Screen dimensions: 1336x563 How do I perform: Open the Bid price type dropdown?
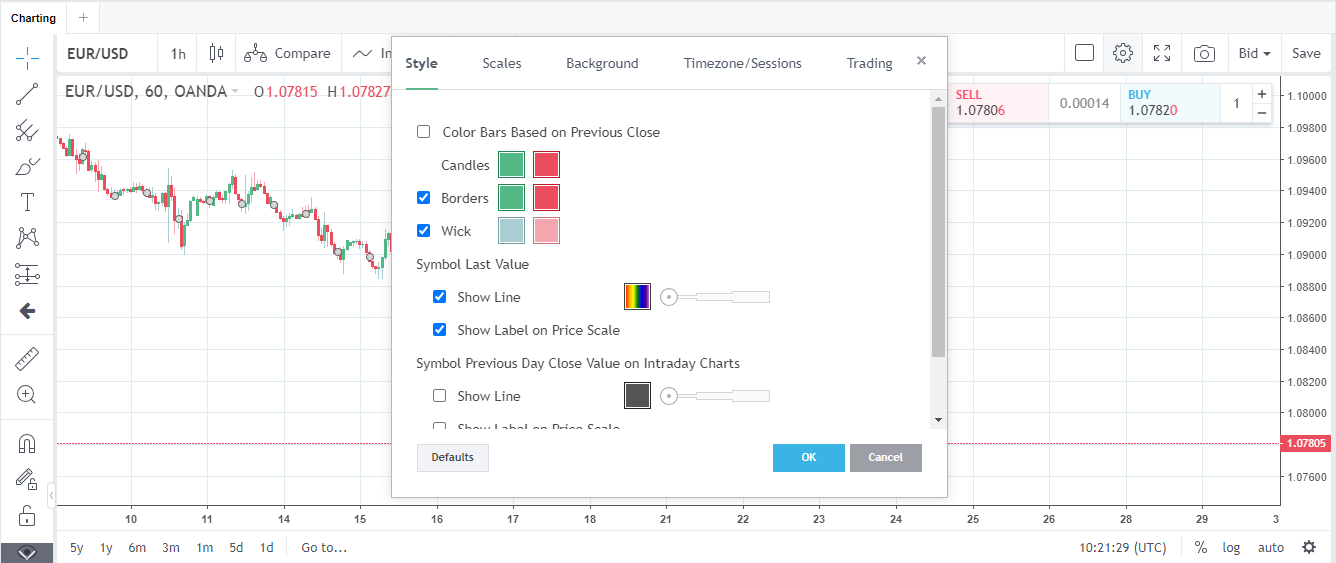coord(1254,53)
